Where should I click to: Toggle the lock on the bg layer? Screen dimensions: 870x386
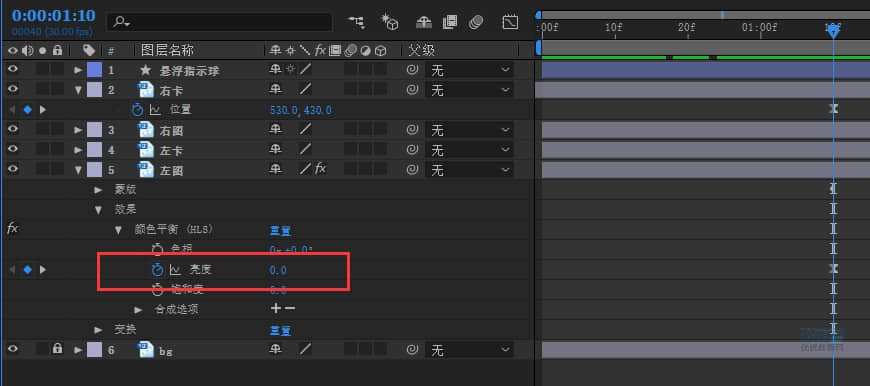(57, 349)
